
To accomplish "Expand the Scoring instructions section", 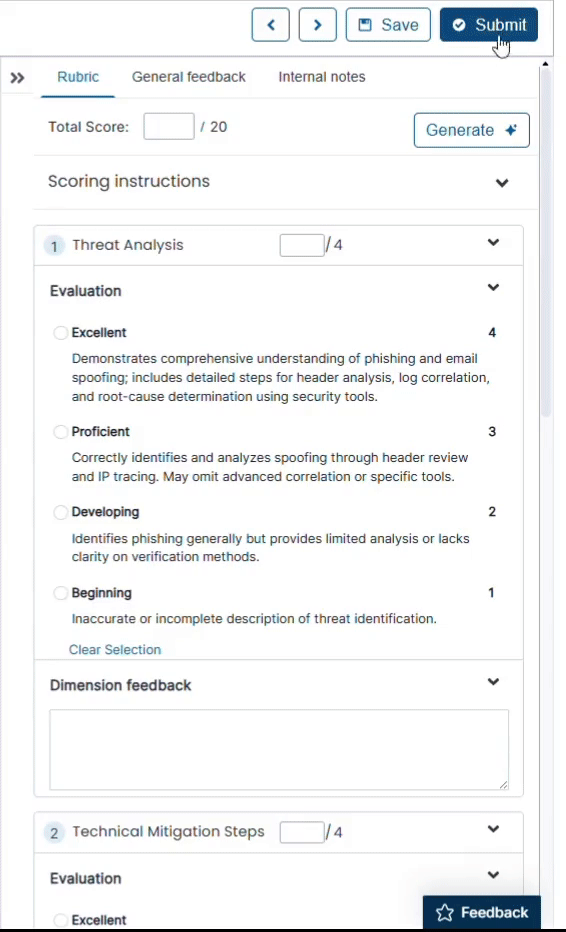I will tap(502, 182).
